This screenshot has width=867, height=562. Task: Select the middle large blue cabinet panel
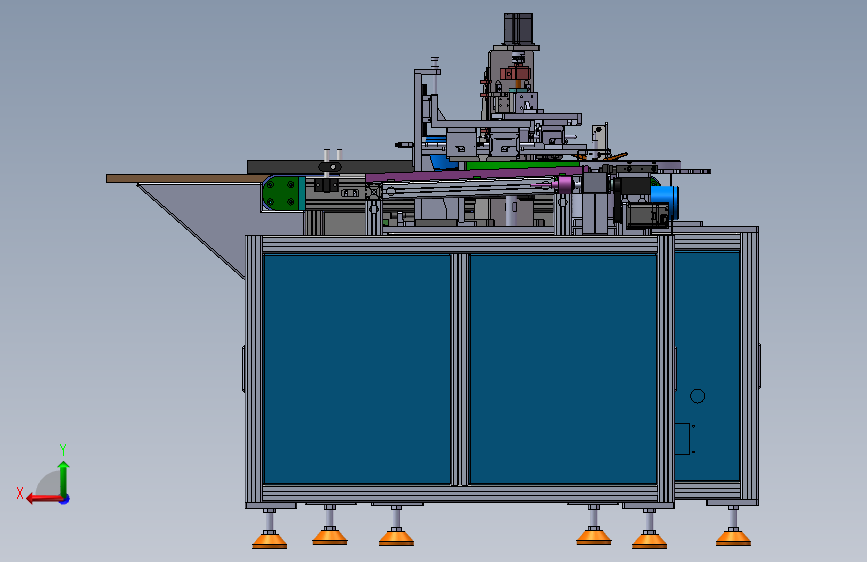pyautogui.click(x=563, y=369)
